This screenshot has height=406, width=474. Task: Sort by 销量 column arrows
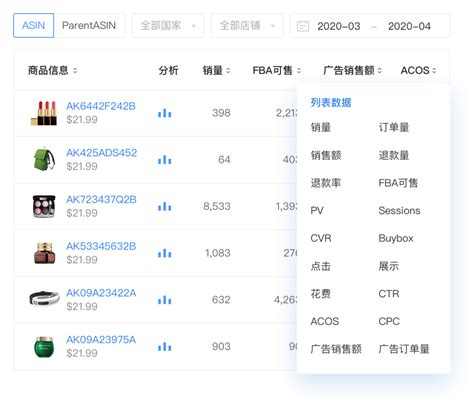click(x=228, y=70)
